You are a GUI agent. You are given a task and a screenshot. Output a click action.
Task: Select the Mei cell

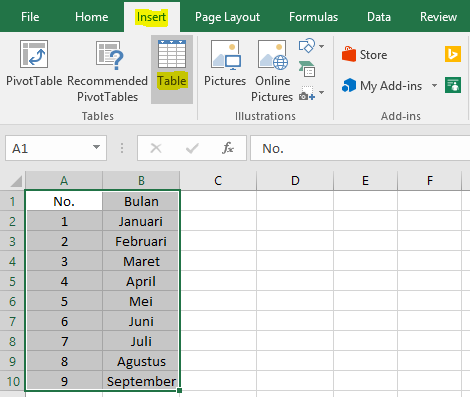[141, 301]
